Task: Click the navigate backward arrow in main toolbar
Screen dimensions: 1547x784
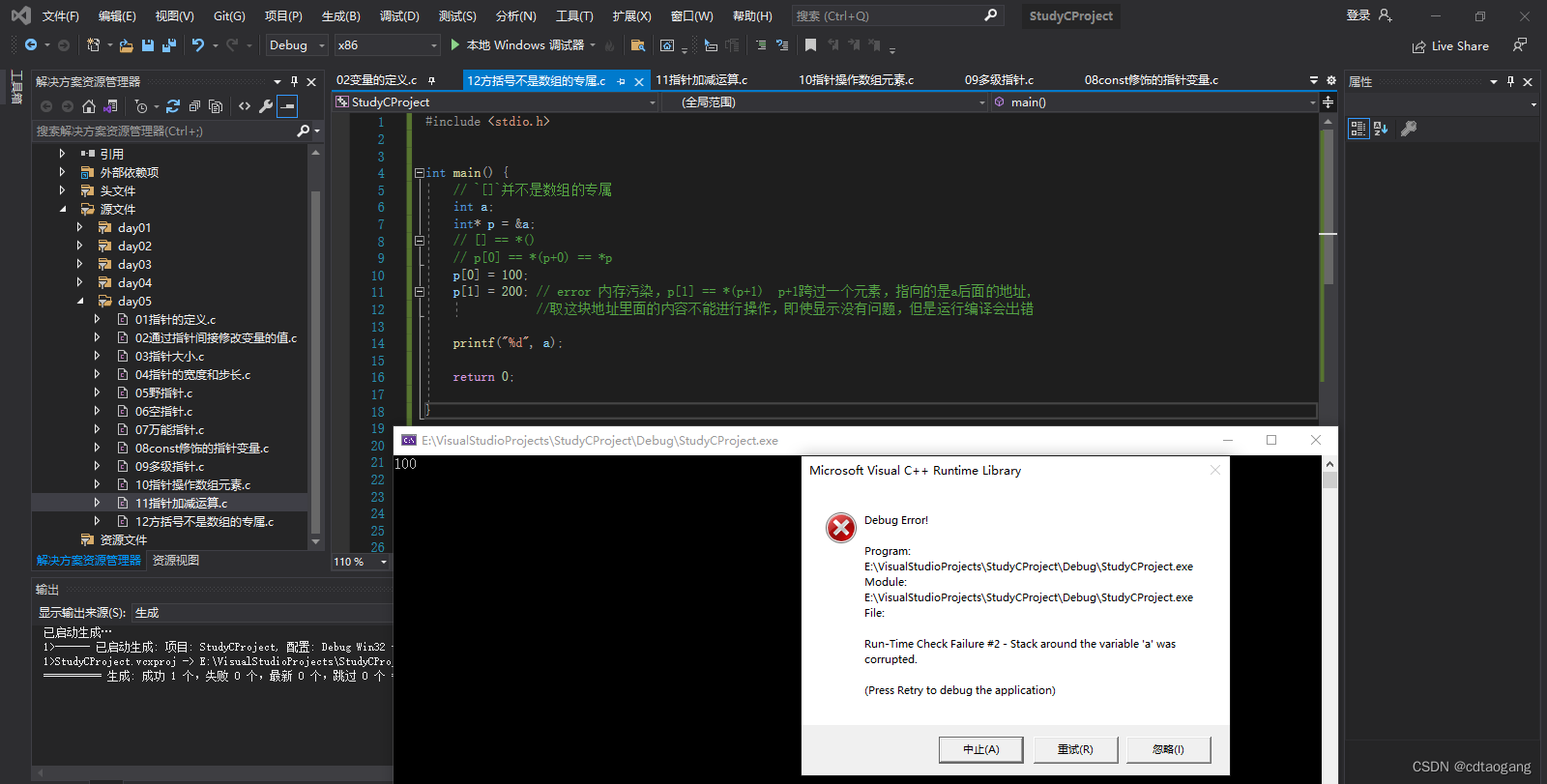Action: click(x=31, y=45)
